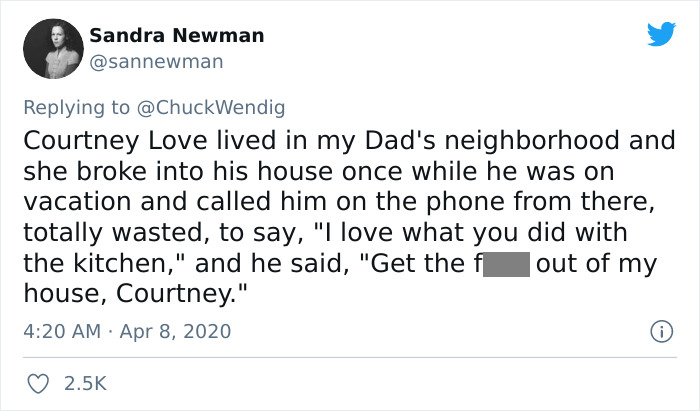Click the 2.5K likes count

85,383
